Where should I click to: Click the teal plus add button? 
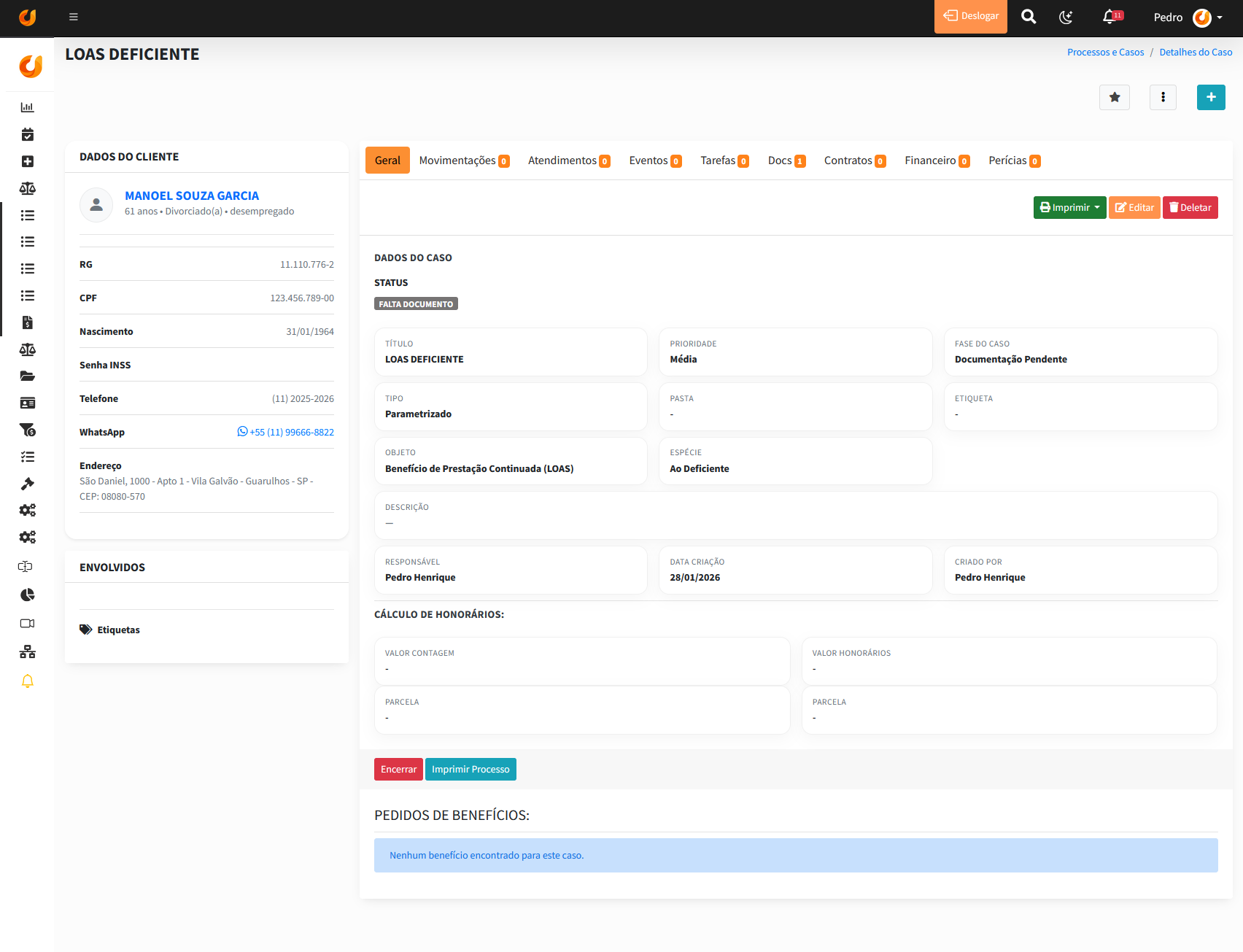pyautogui.click(x=1210, y=97)
